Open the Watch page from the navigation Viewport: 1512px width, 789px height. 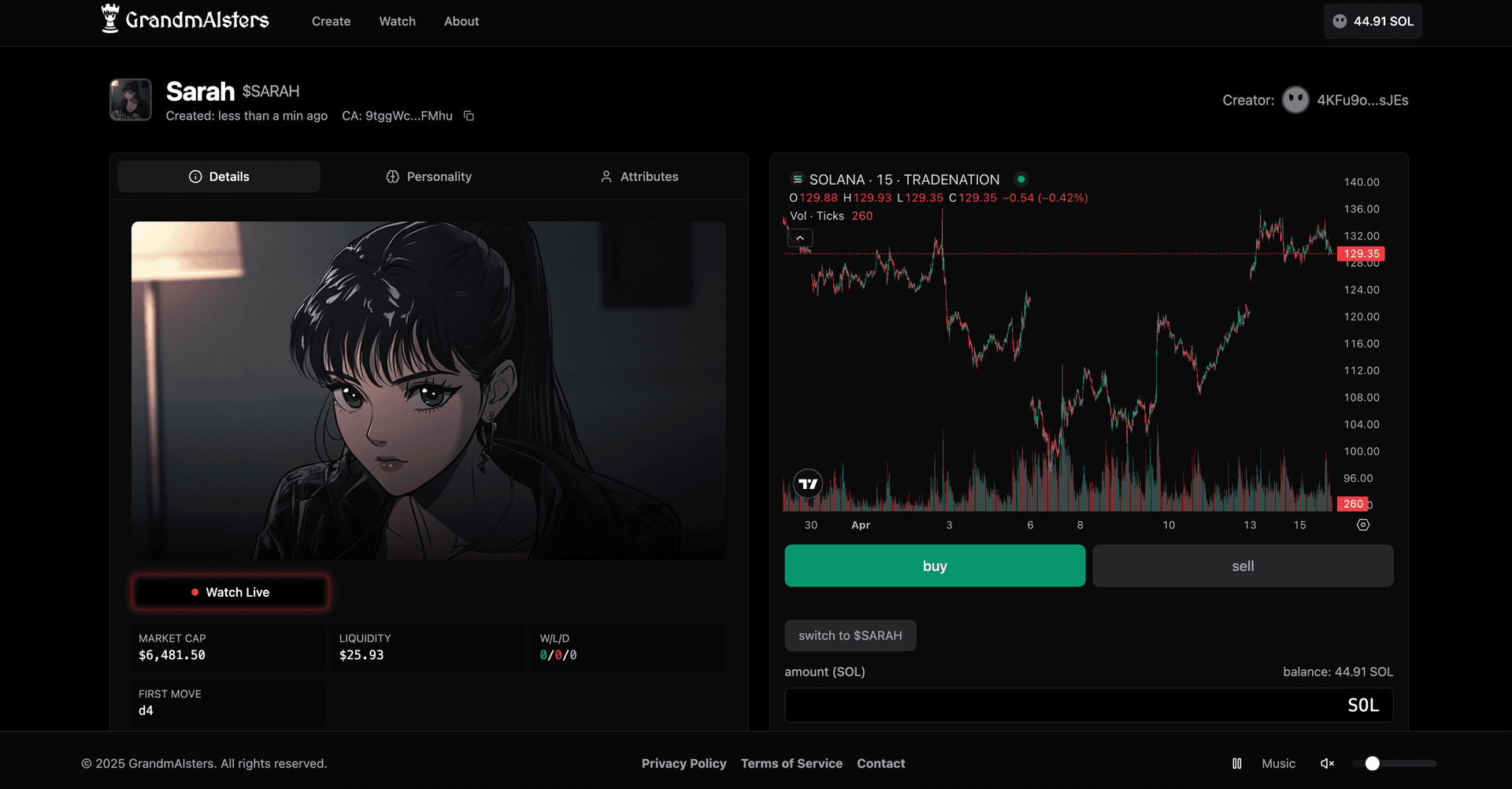pyautogui.click(x=397, y=21)
